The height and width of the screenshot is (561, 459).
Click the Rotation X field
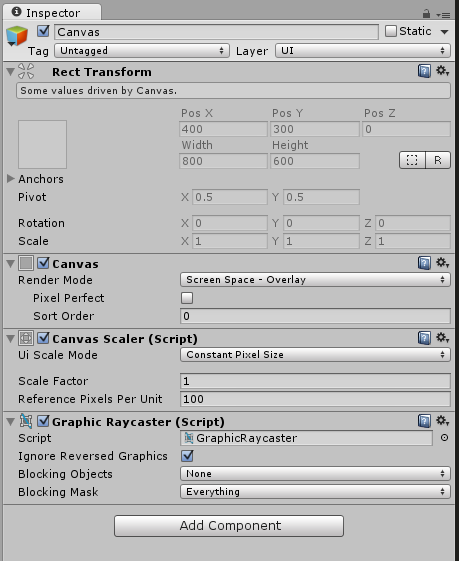230,223
